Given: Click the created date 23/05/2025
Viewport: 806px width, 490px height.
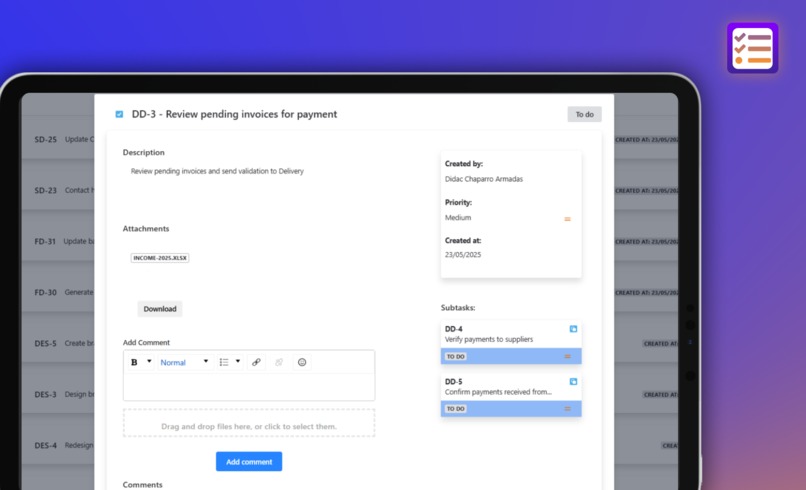Looking at the screenshot, I should (x=463, y=255).
